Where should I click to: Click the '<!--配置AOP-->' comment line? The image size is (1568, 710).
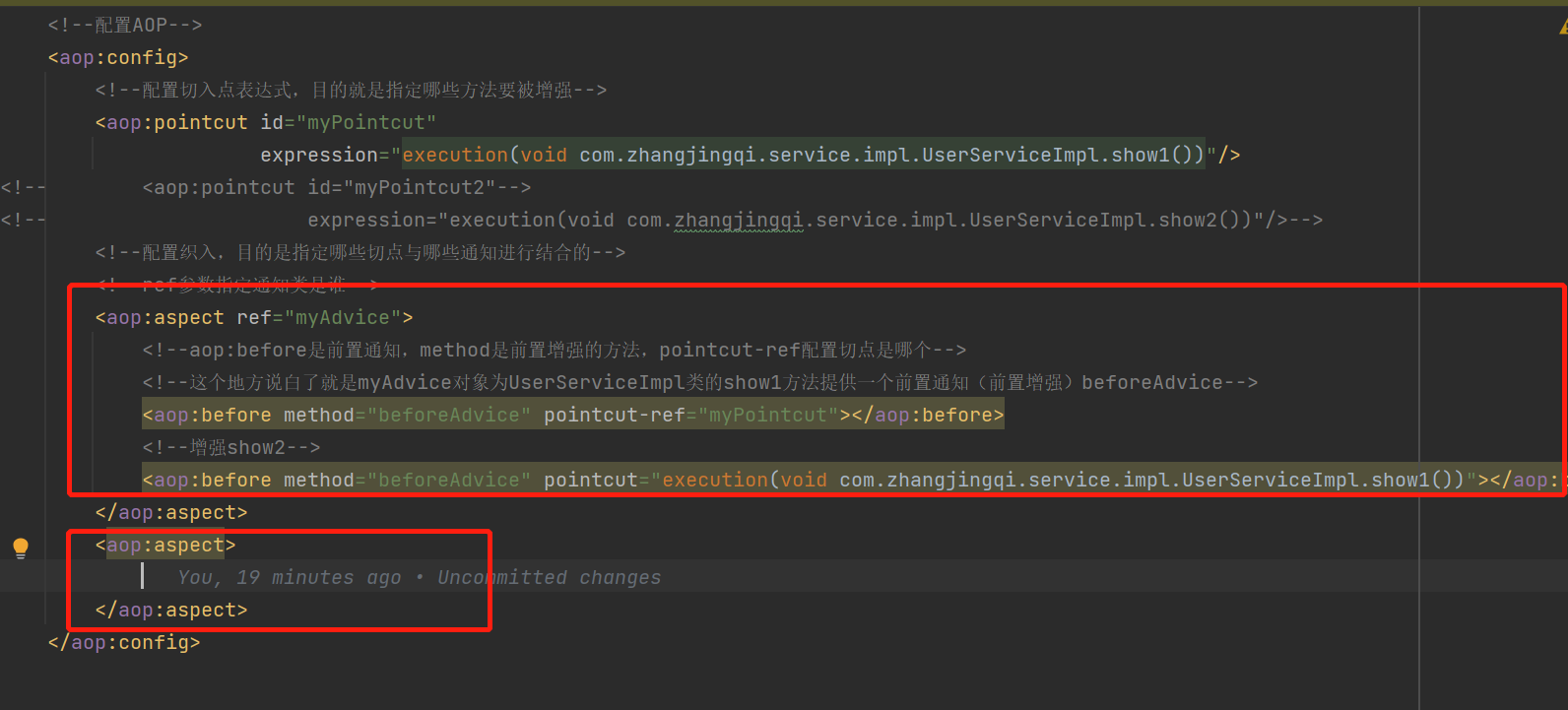pos(125,25)
